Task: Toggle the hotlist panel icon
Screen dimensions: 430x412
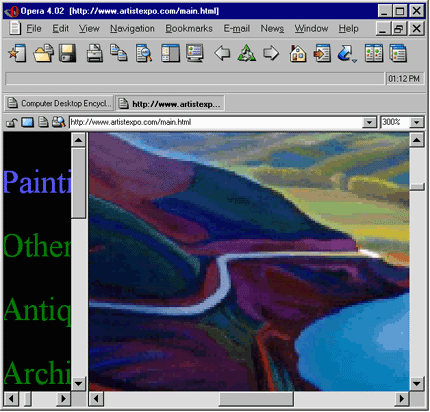Action: [170, 53]
